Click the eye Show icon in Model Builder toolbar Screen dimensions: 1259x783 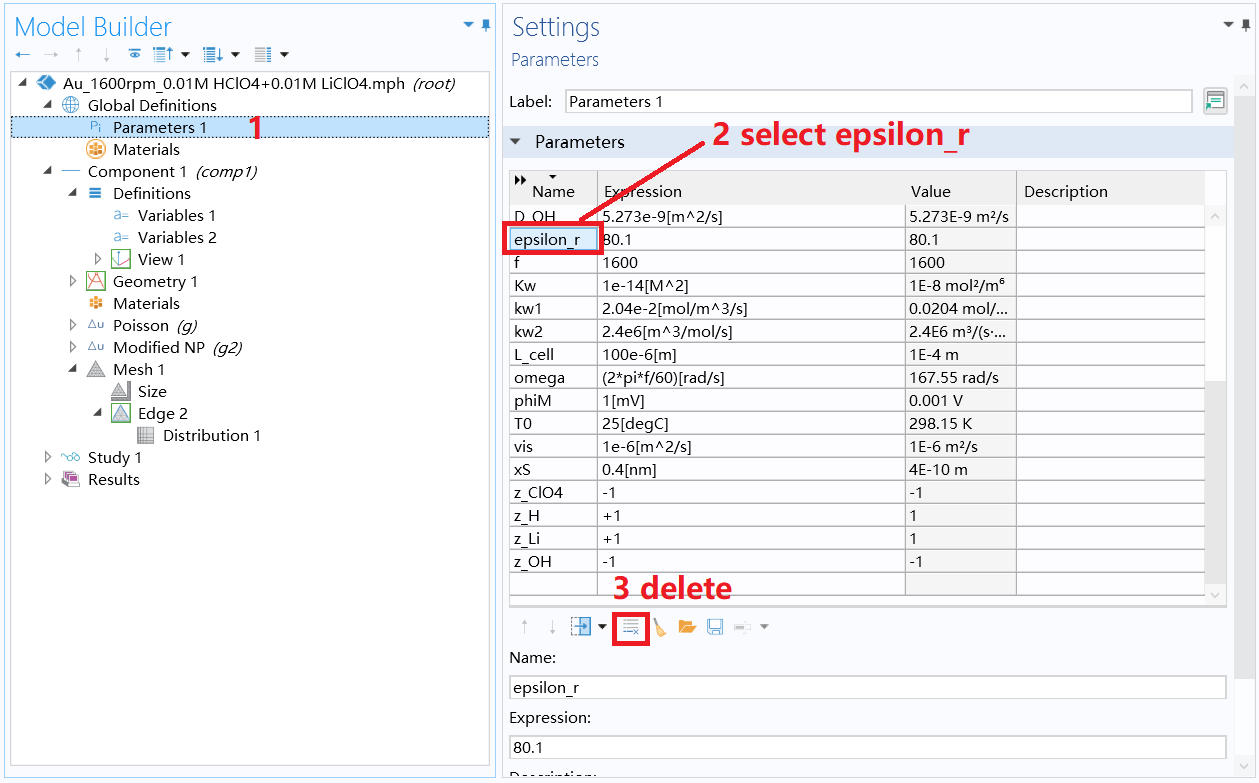135,54
